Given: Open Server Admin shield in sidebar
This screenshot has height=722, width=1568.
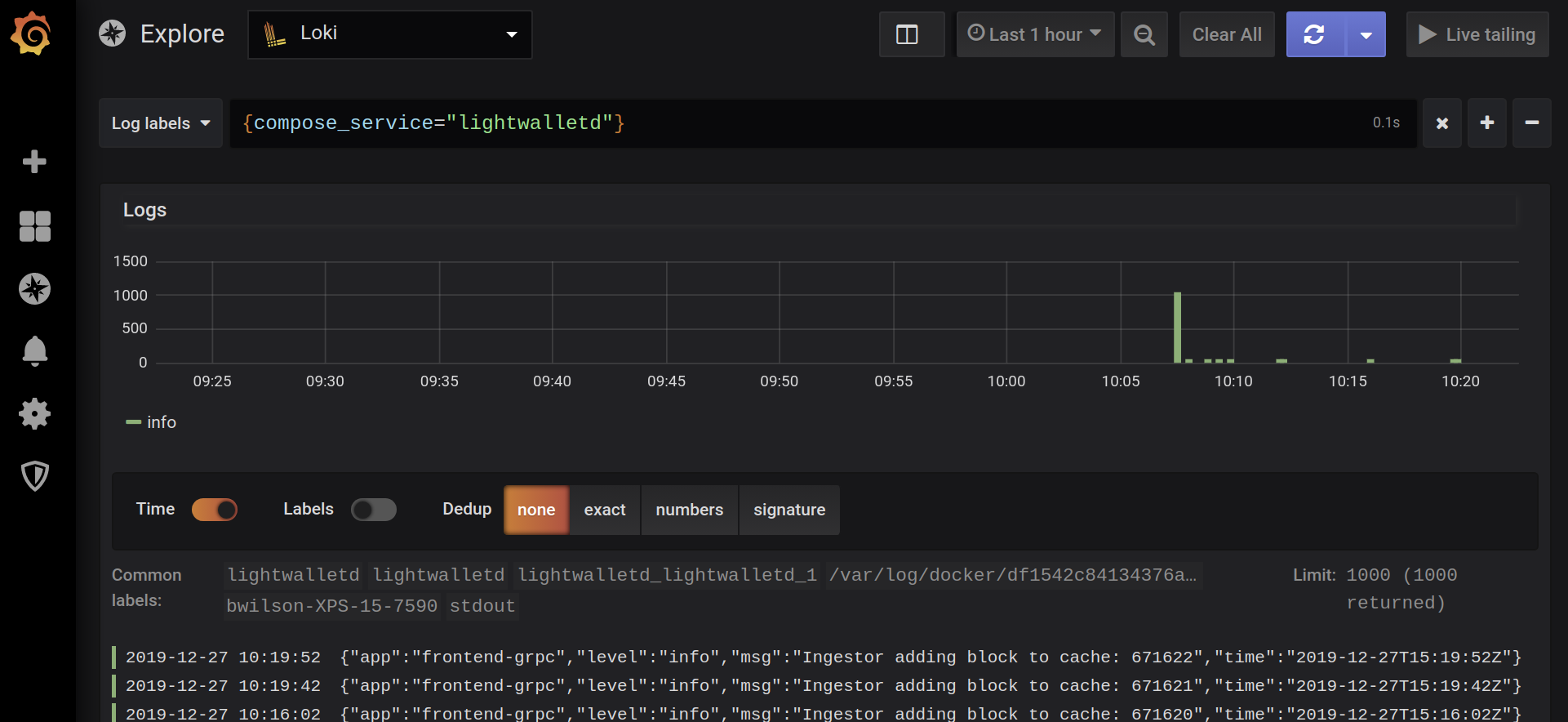Looking at the screenshot, I should point(34,475).
